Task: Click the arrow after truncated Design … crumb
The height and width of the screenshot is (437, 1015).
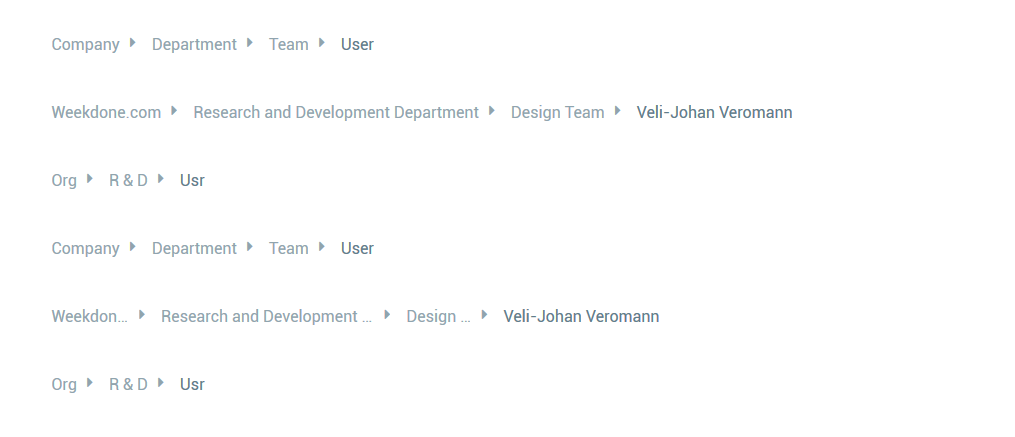Action: click(x=484, y=315)
